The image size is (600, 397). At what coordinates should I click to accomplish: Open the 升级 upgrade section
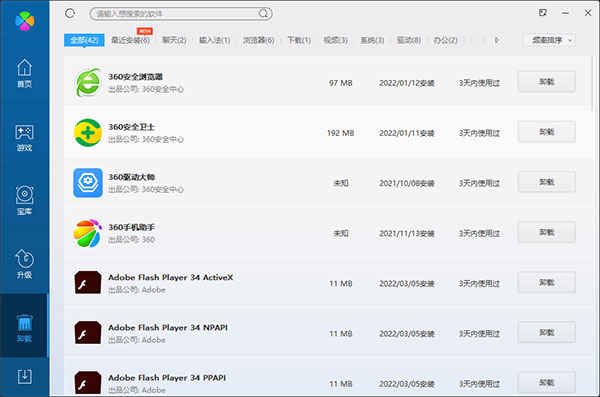(24, 264)
